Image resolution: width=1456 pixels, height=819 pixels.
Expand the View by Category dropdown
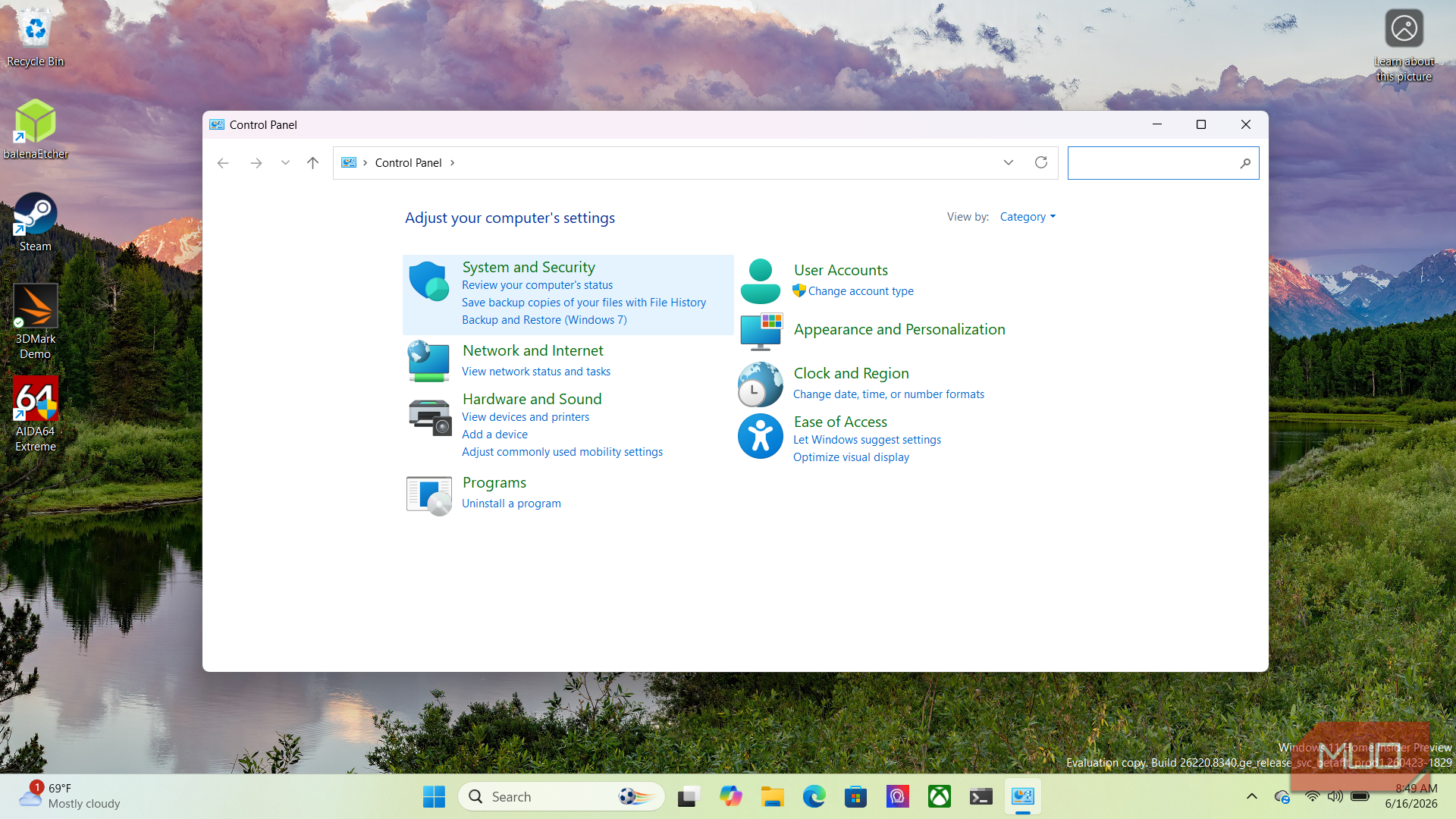1028,217
